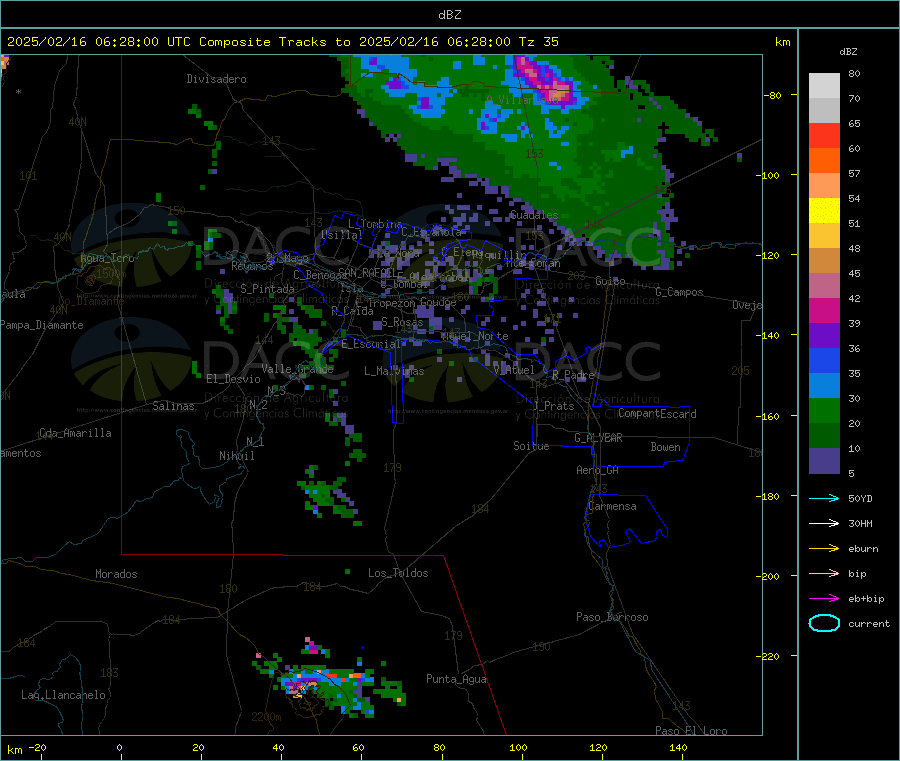
Task: Click the bip pink arrow legend icon
Action: tap(824, 573)
